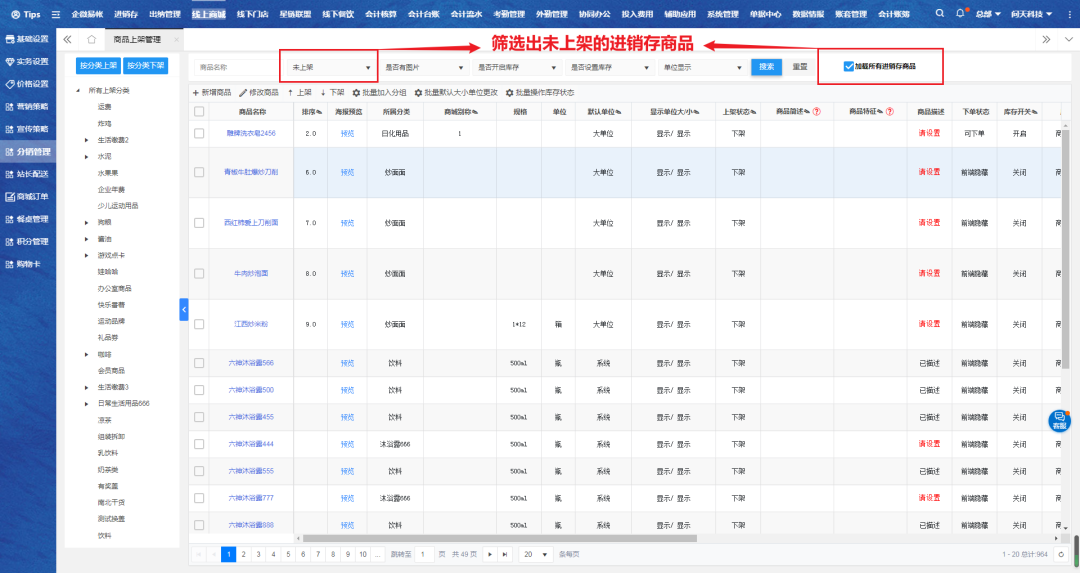Screen dimensions: 1080x573
Task: Click the search magnifier icon in top bar
Action: point(940,14)
